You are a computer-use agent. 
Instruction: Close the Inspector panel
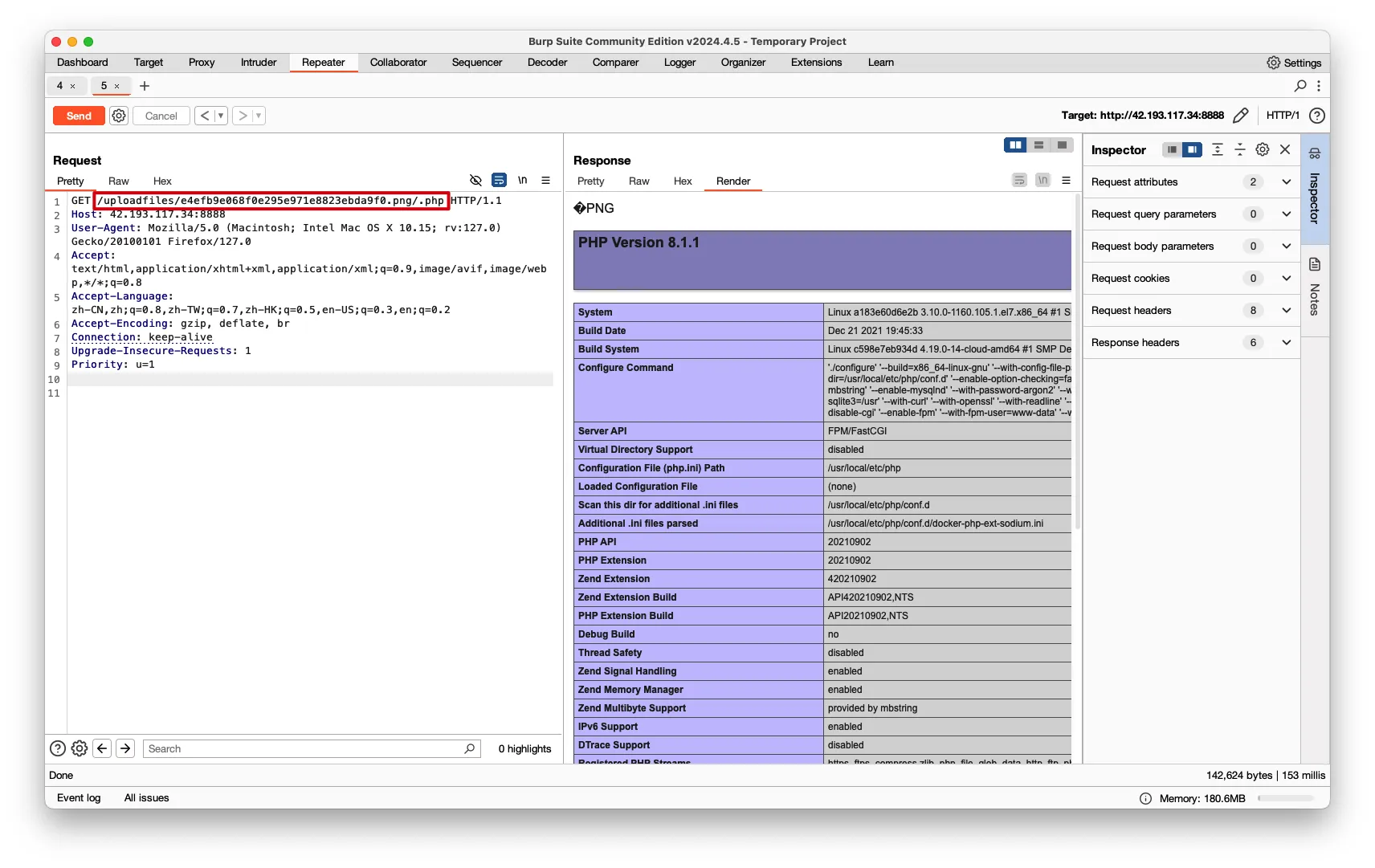1285,149
